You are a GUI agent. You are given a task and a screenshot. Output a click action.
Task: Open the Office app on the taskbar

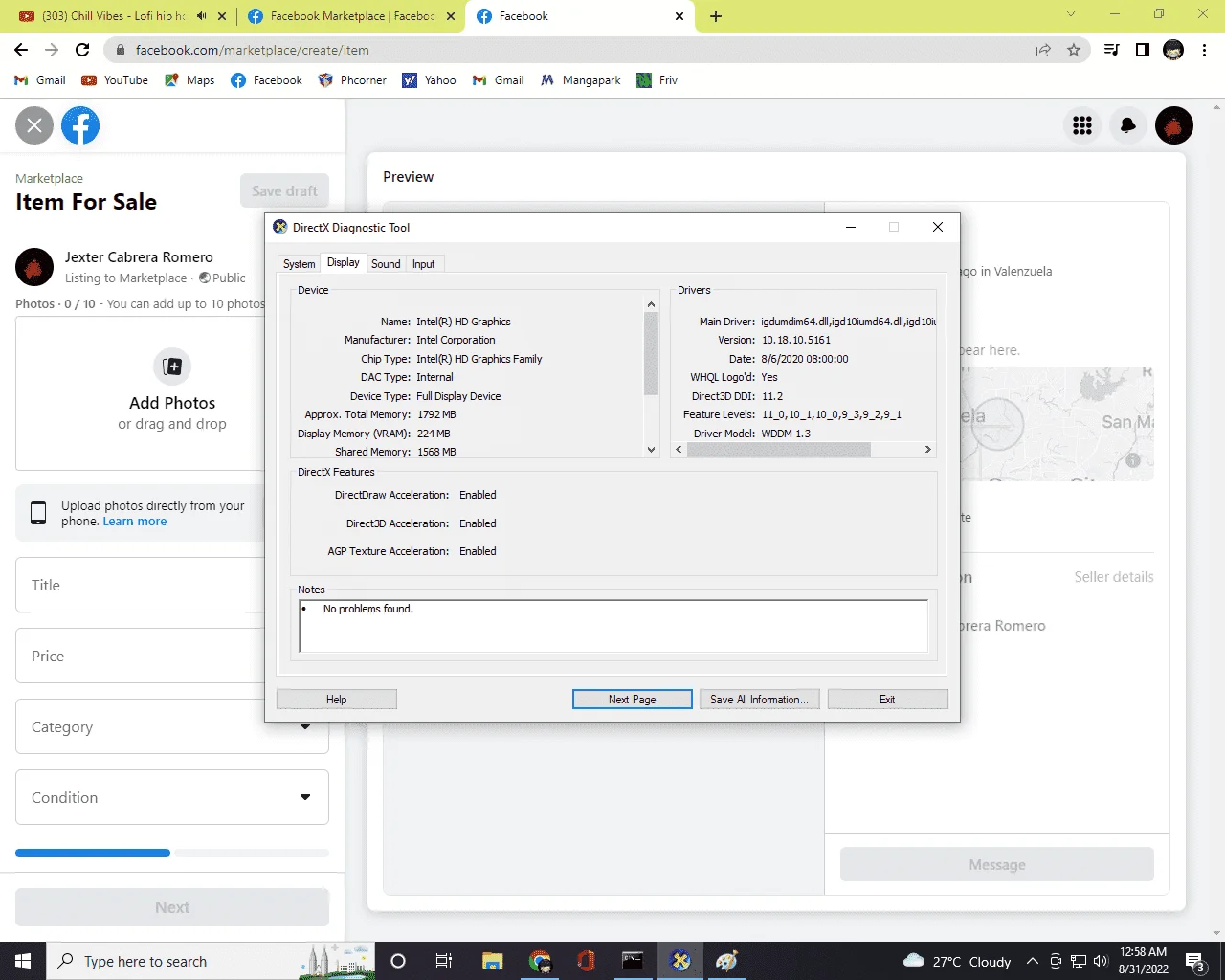click(x=587, y=961)
